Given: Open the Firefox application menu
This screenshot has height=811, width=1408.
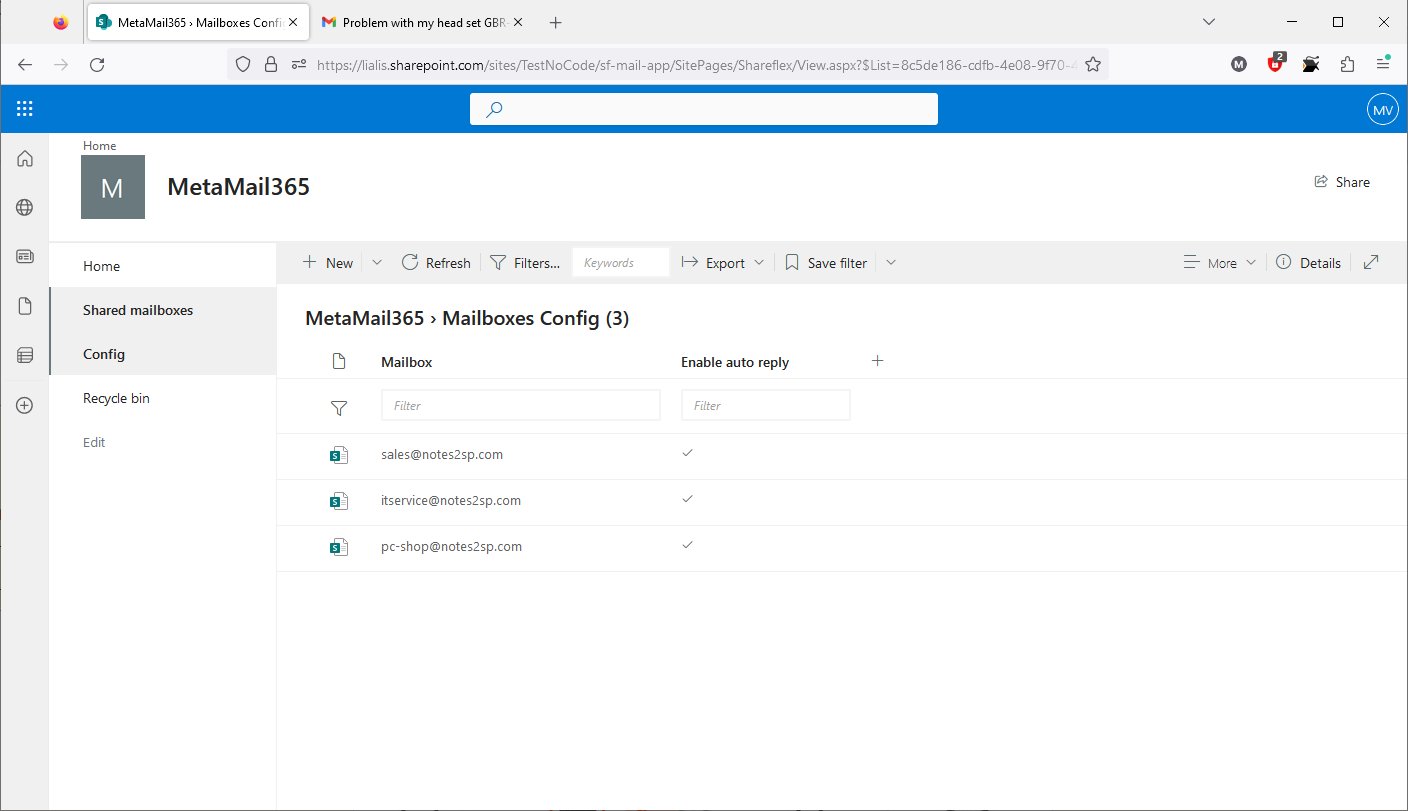Looking at the screenshot, I should click(1383, 64).
